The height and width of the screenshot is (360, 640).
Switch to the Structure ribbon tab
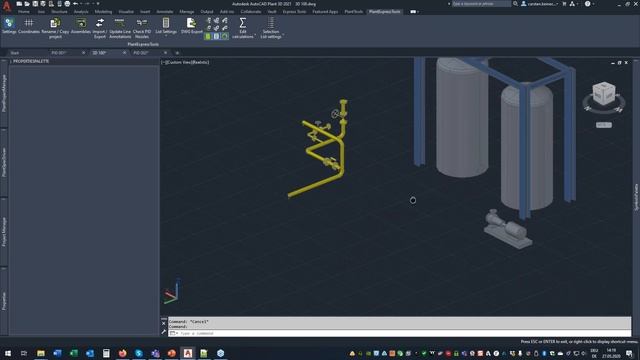(59, 12)
